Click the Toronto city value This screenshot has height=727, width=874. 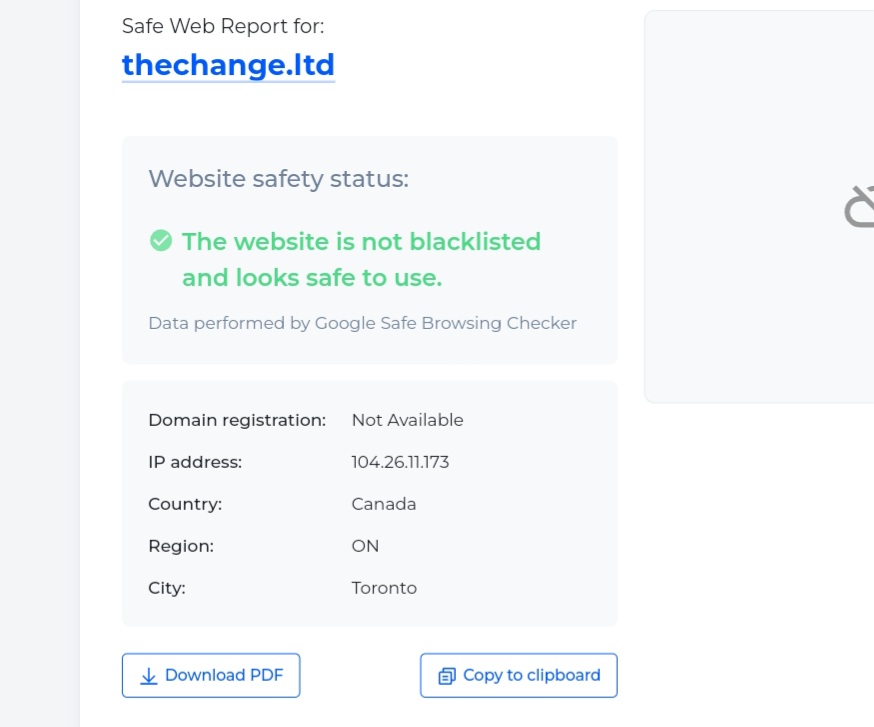coord(384,588)
